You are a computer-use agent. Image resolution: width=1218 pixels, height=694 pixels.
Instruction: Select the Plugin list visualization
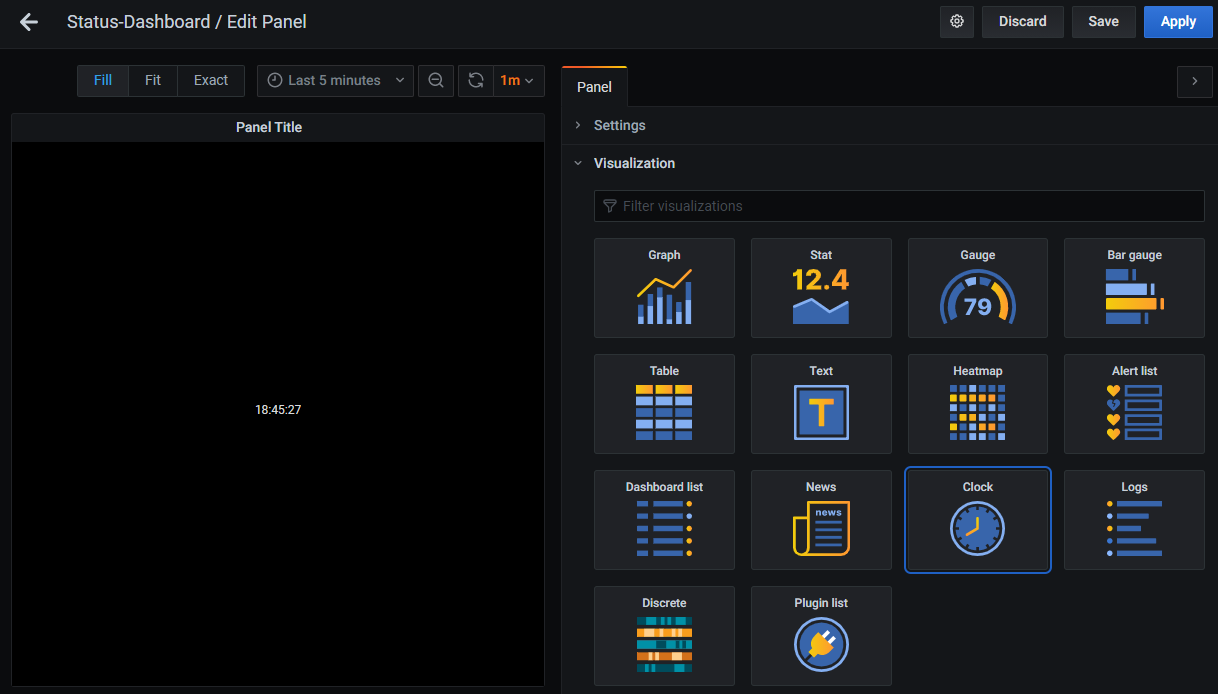tap(821, 636)
